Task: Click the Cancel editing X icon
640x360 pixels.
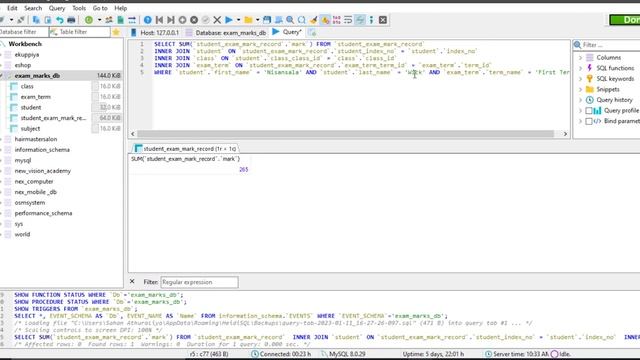Action: pos(217,20)
